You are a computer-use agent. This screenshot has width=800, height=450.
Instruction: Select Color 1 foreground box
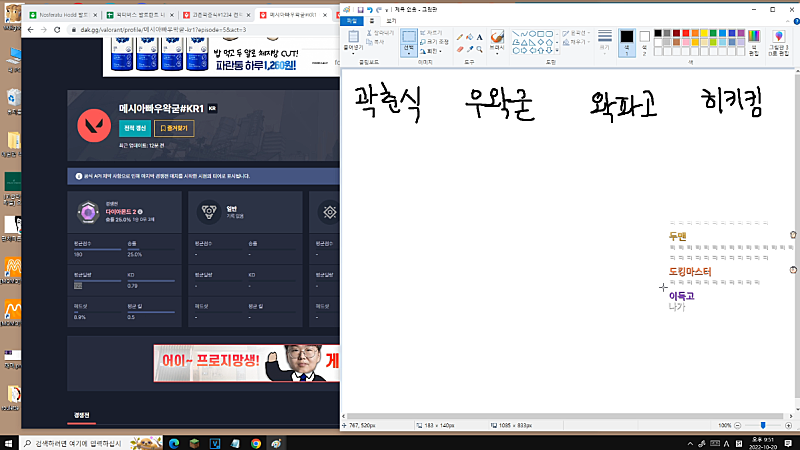click(x=626, y=40)
